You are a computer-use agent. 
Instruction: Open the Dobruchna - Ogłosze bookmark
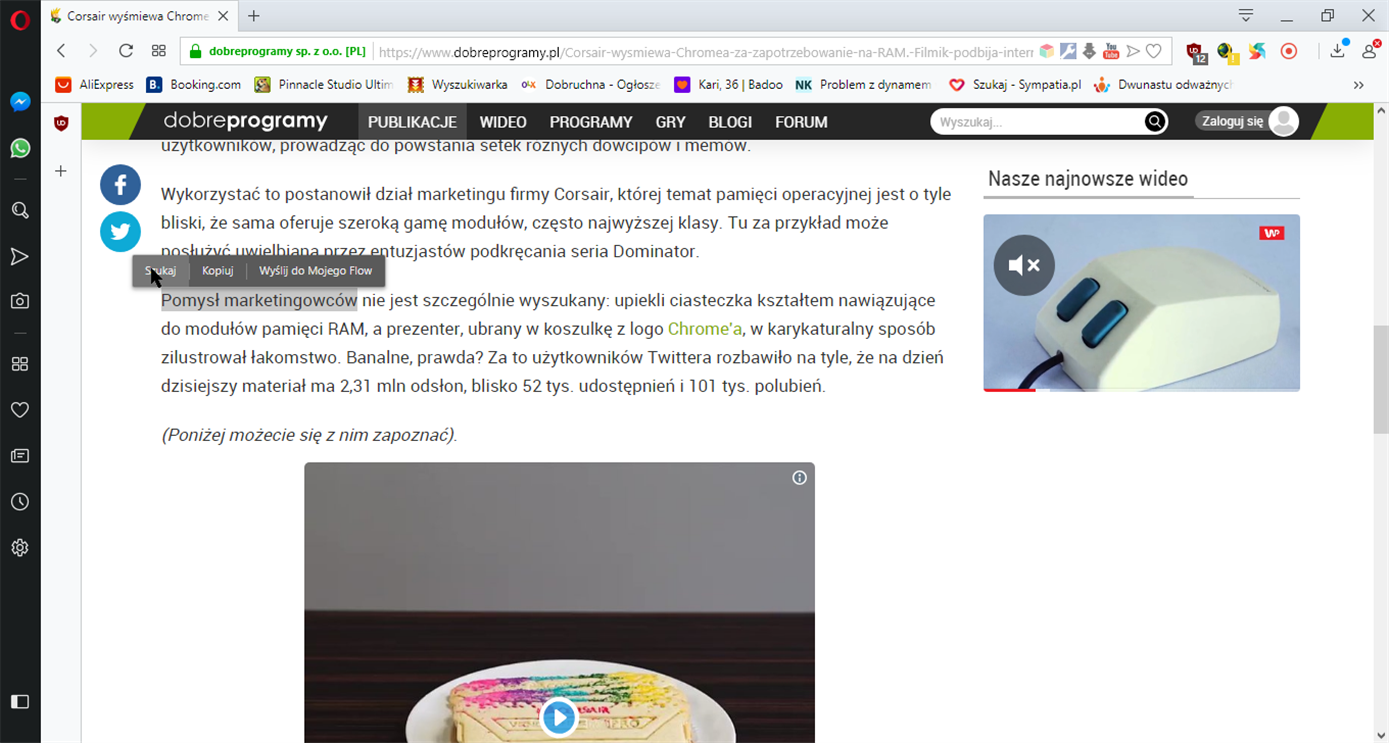(x=591, y=85)
